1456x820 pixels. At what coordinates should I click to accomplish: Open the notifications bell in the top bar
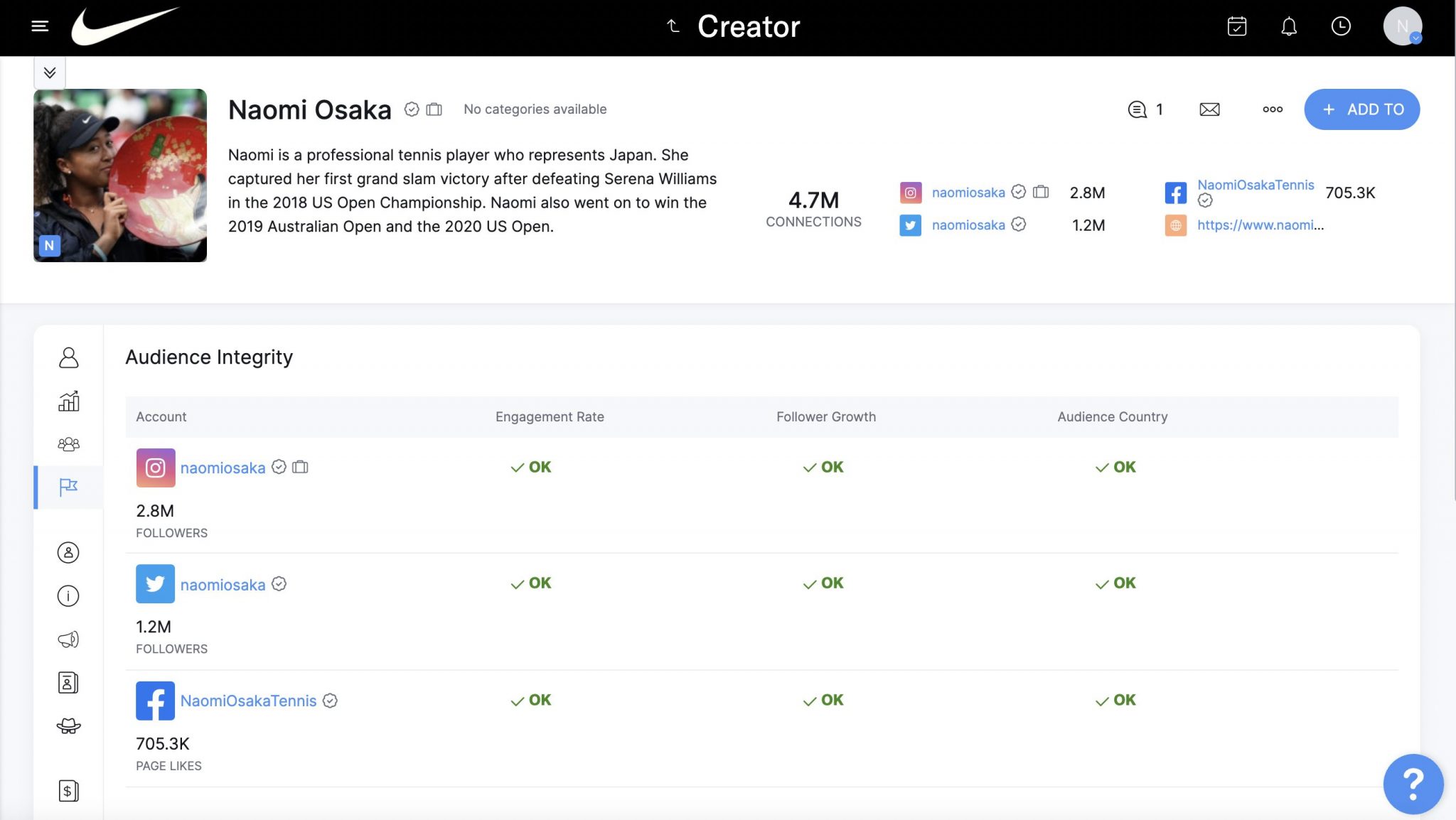click(1288, 27)
